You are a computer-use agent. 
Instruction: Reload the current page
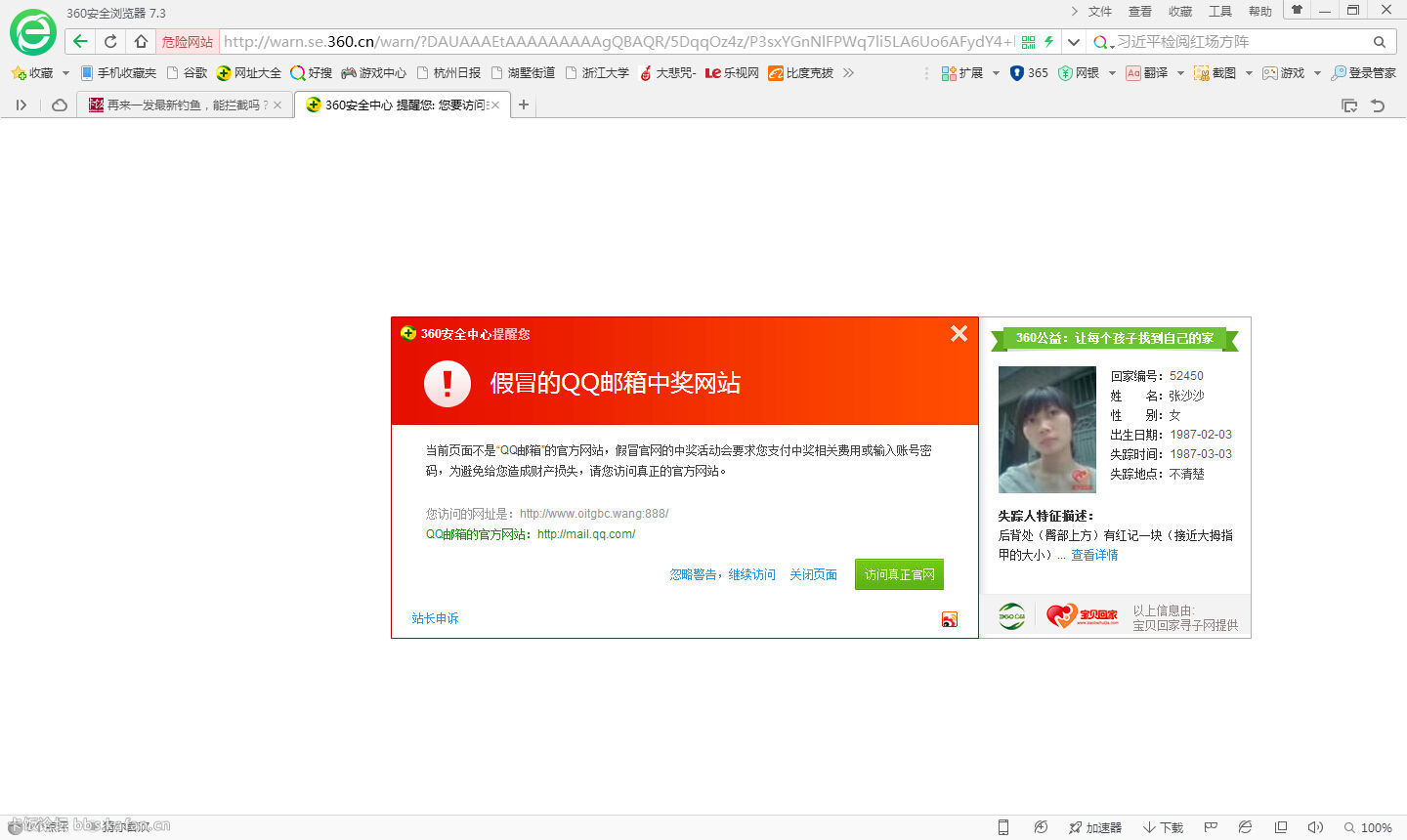pyautogui.click(x=110, y=41)
